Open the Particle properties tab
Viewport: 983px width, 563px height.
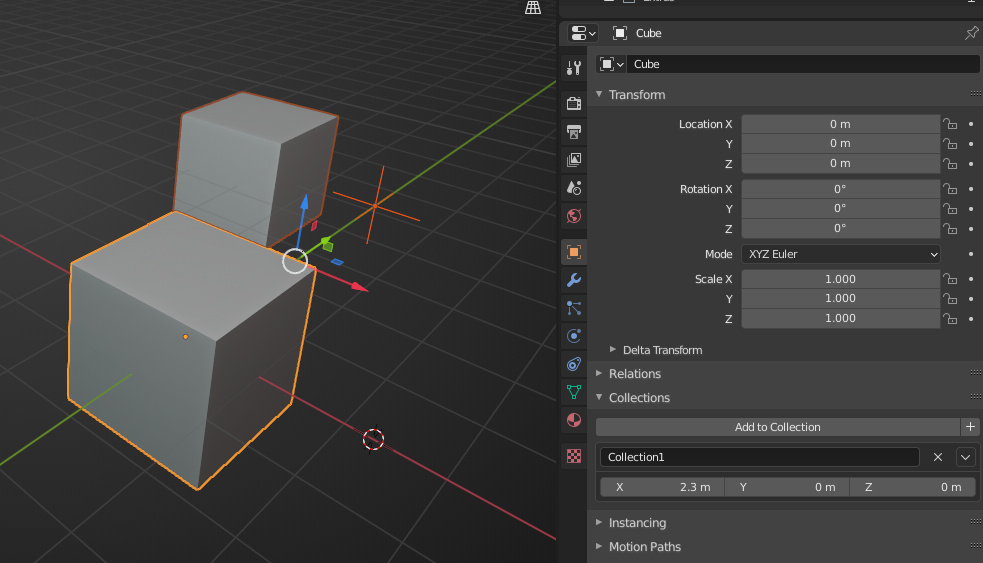(x=574, y=308)
